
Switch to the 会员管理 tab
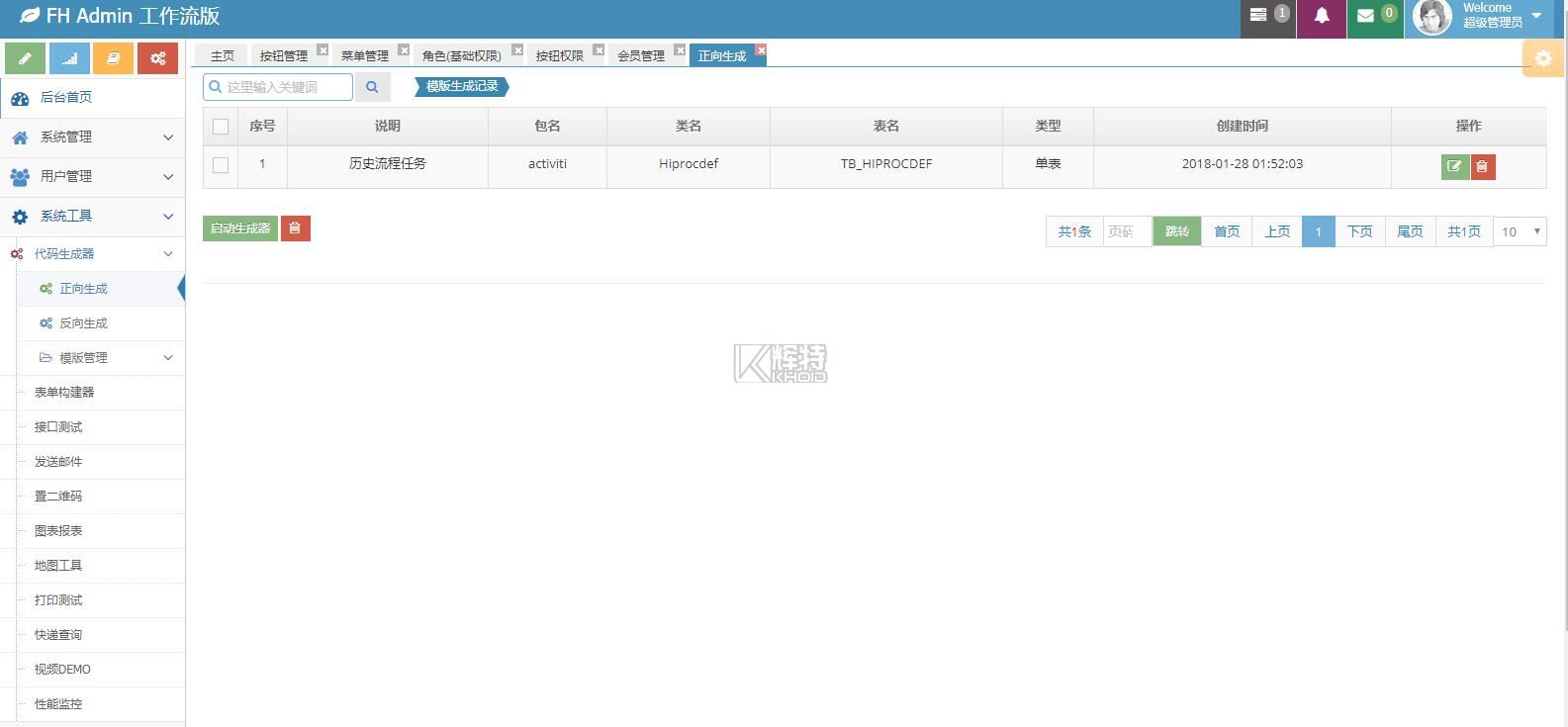pos(640,56)
